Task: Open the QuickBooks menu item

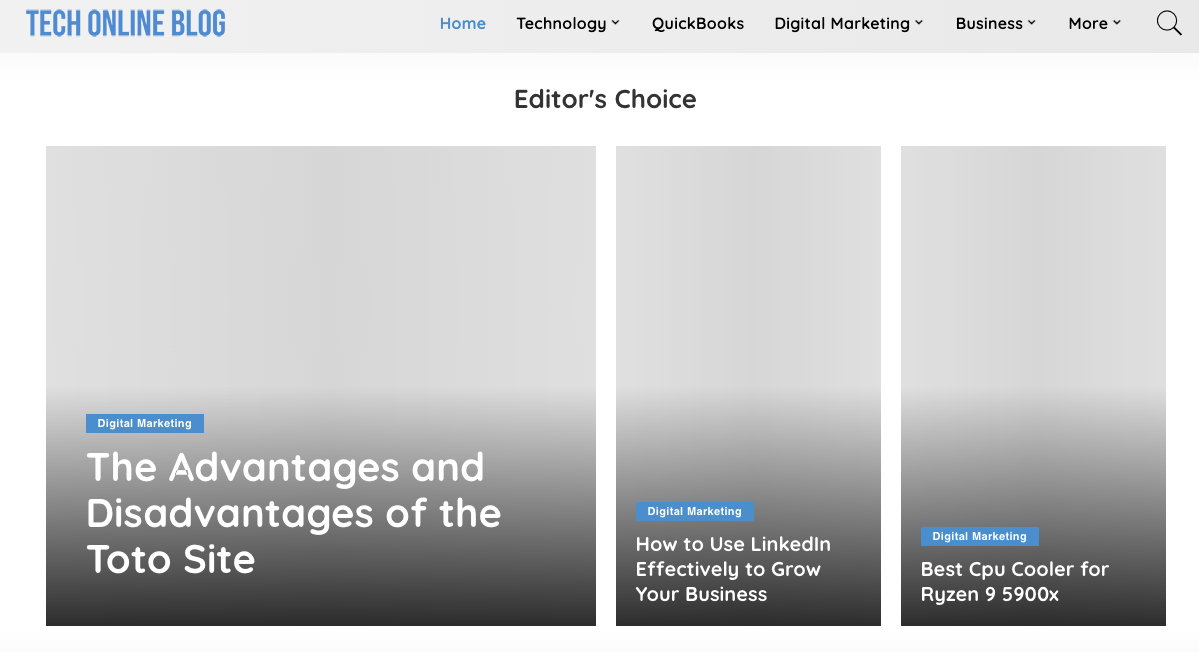Action: (697, 24)
